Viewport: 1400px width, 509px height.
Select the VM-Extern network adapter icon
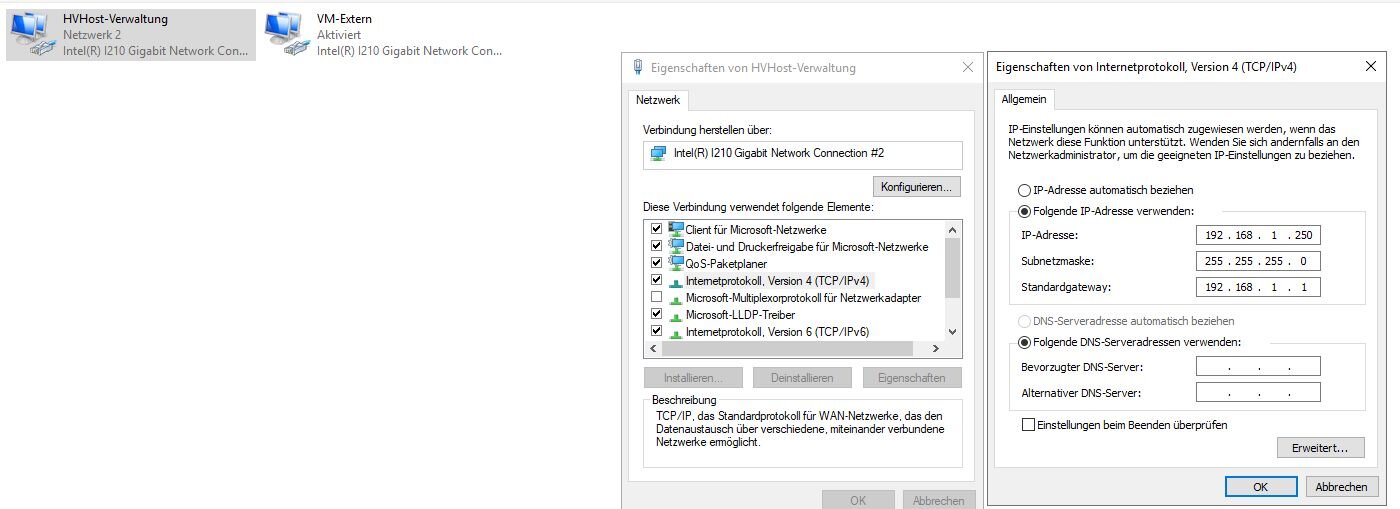287,35
